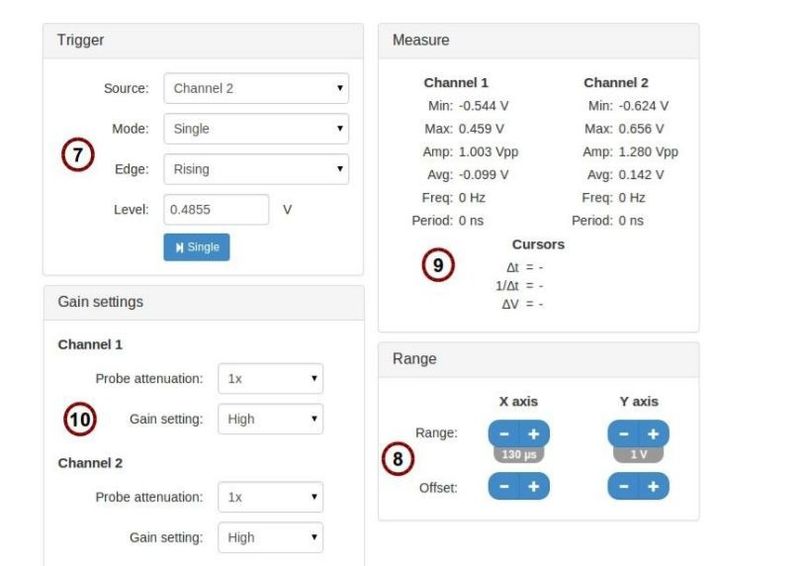Screen dimensions: 800x566
Task: Click the Trigger panel header
Action: [203, 41]
